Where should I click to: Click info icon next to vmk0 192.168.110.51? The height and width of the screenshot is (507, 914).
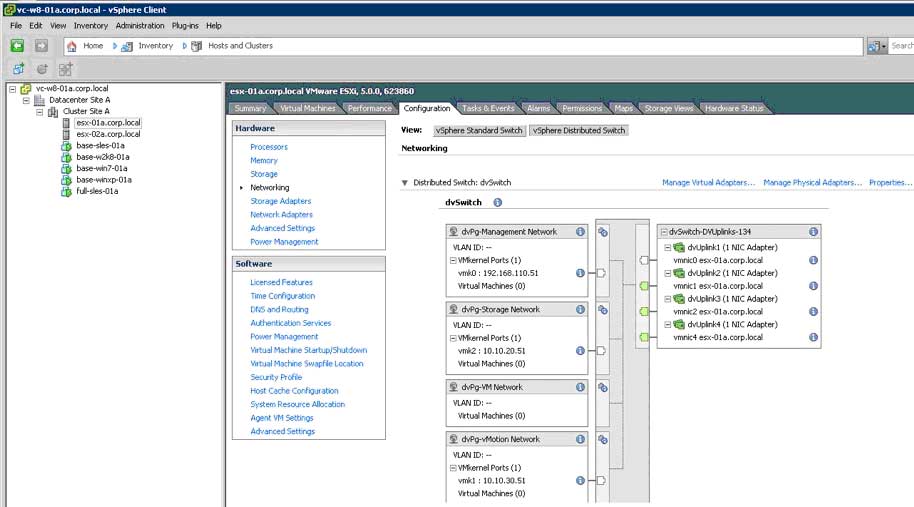pos(580,273)
